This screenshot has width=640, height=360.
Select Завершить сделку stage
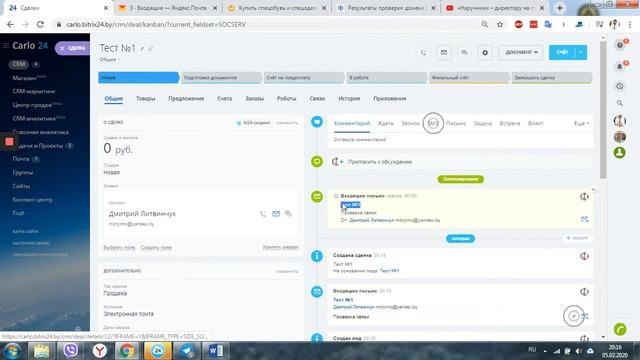(x=552, y=78)
